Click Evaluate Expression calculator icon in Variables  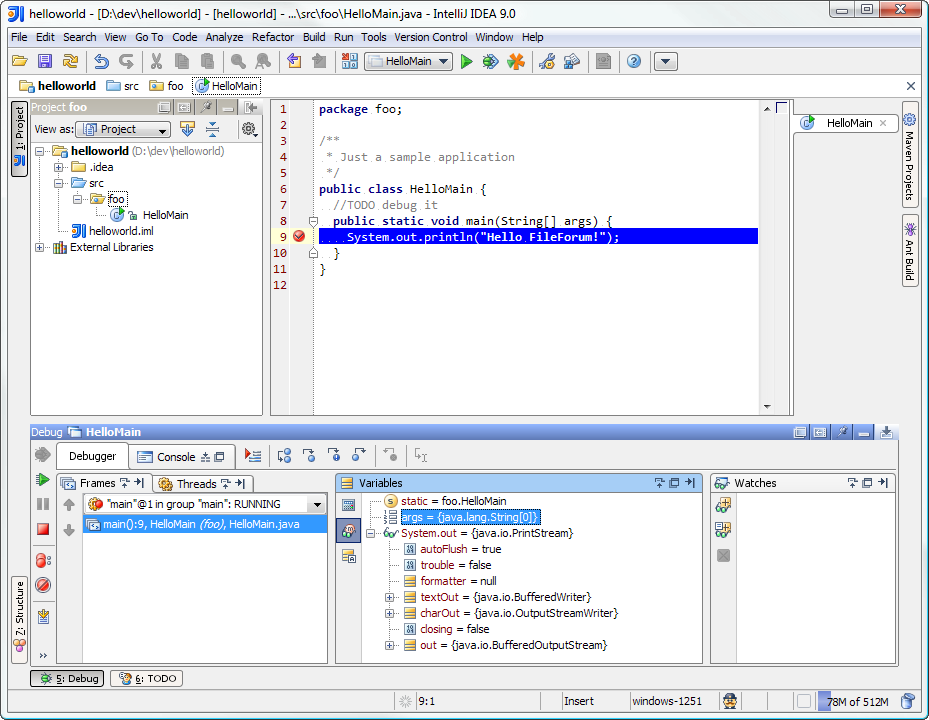[349, 505]
